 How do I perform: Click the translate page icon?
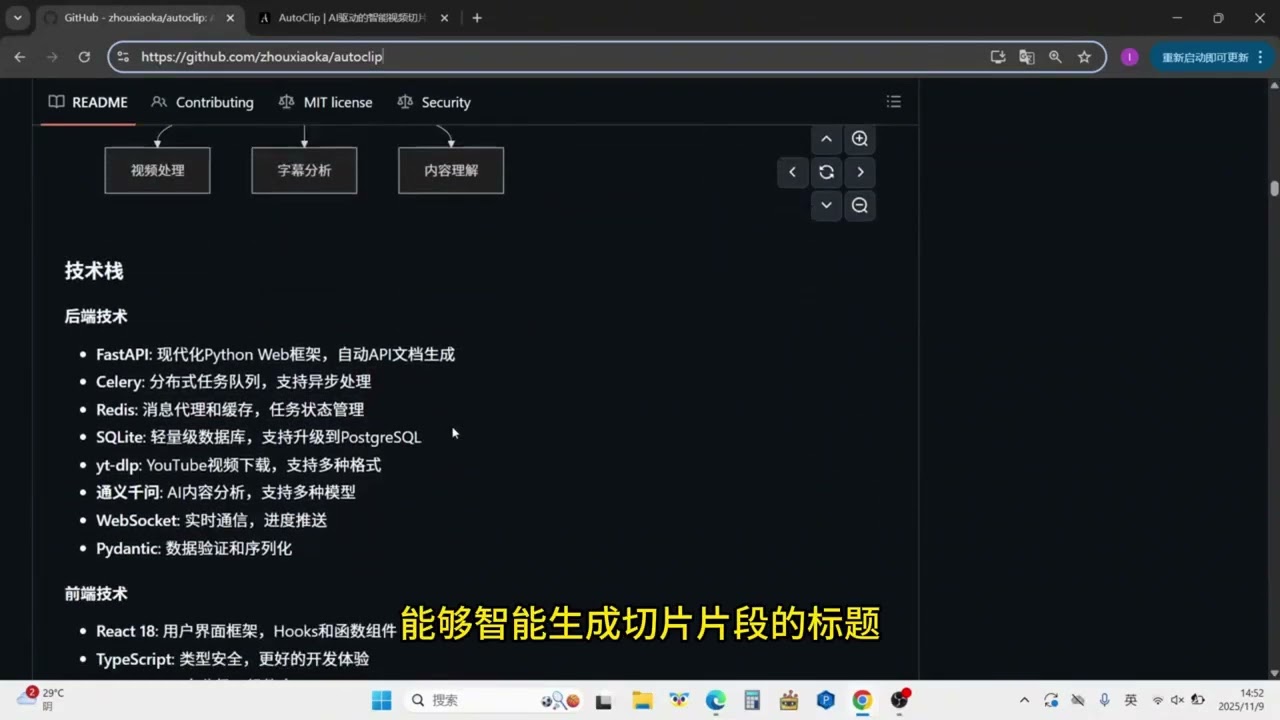pos(1027,57)
